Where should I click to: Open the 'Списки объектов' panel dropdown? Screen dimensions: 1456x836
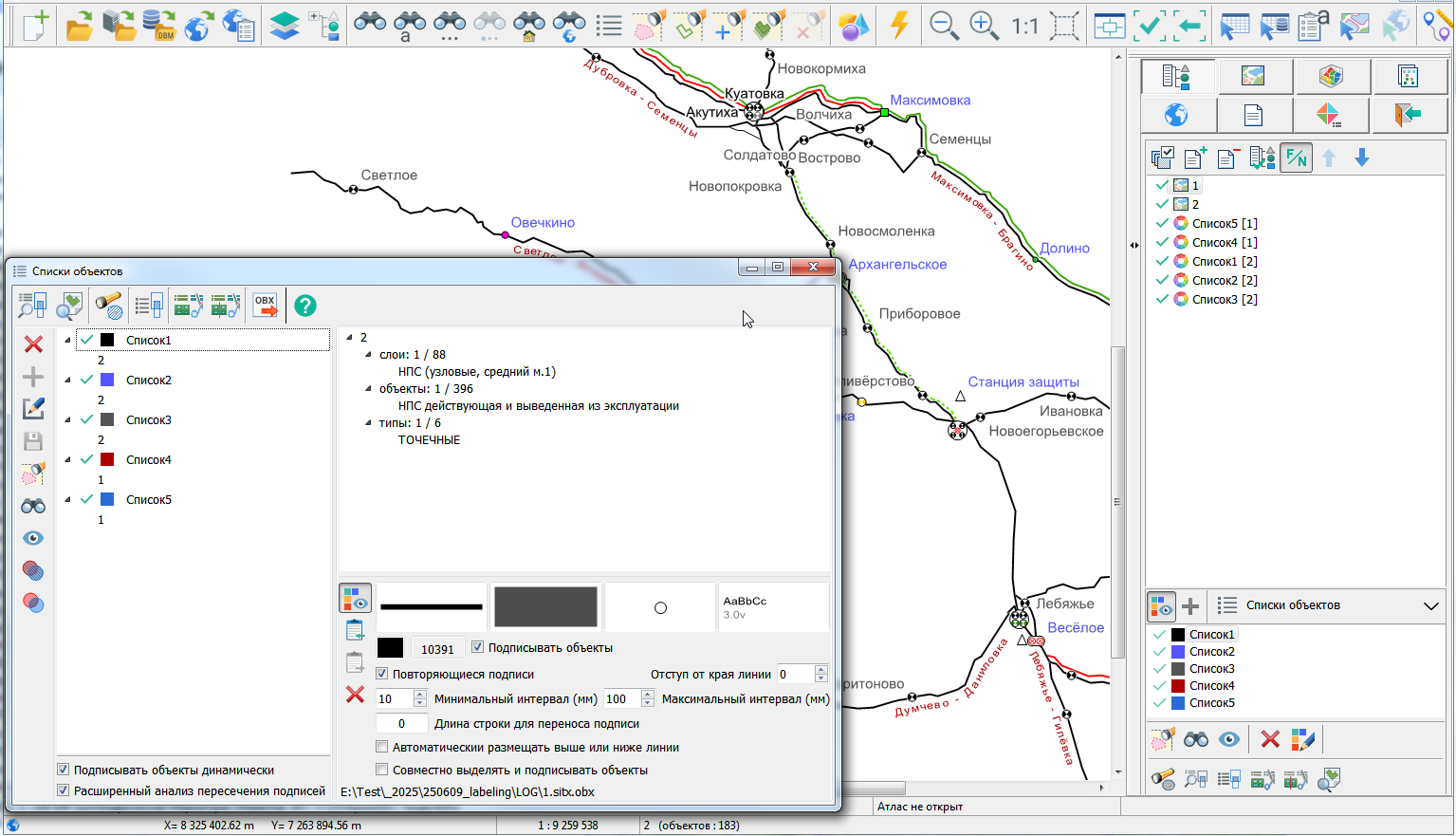click(1430, 605)
